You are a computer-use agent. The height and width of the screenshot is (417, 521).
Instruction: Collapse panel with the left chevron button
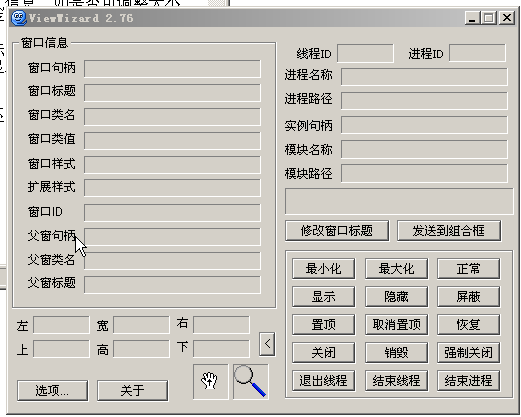(x=267, y=344)
